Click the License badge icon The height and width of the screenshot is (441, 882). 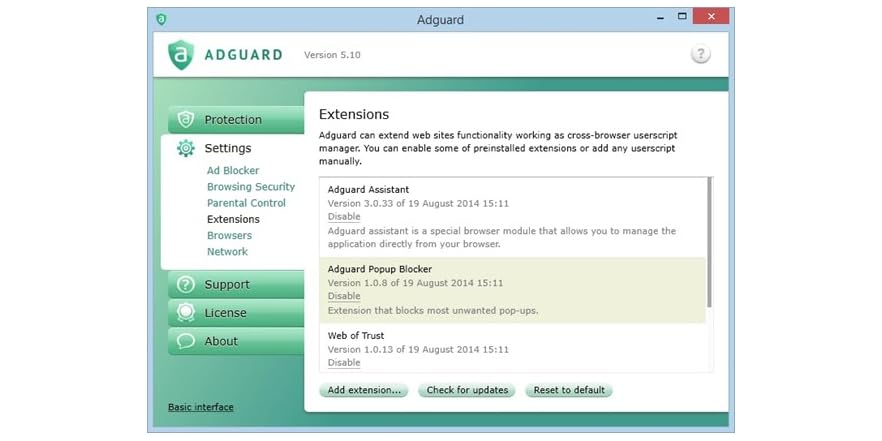tap(186, 313)
